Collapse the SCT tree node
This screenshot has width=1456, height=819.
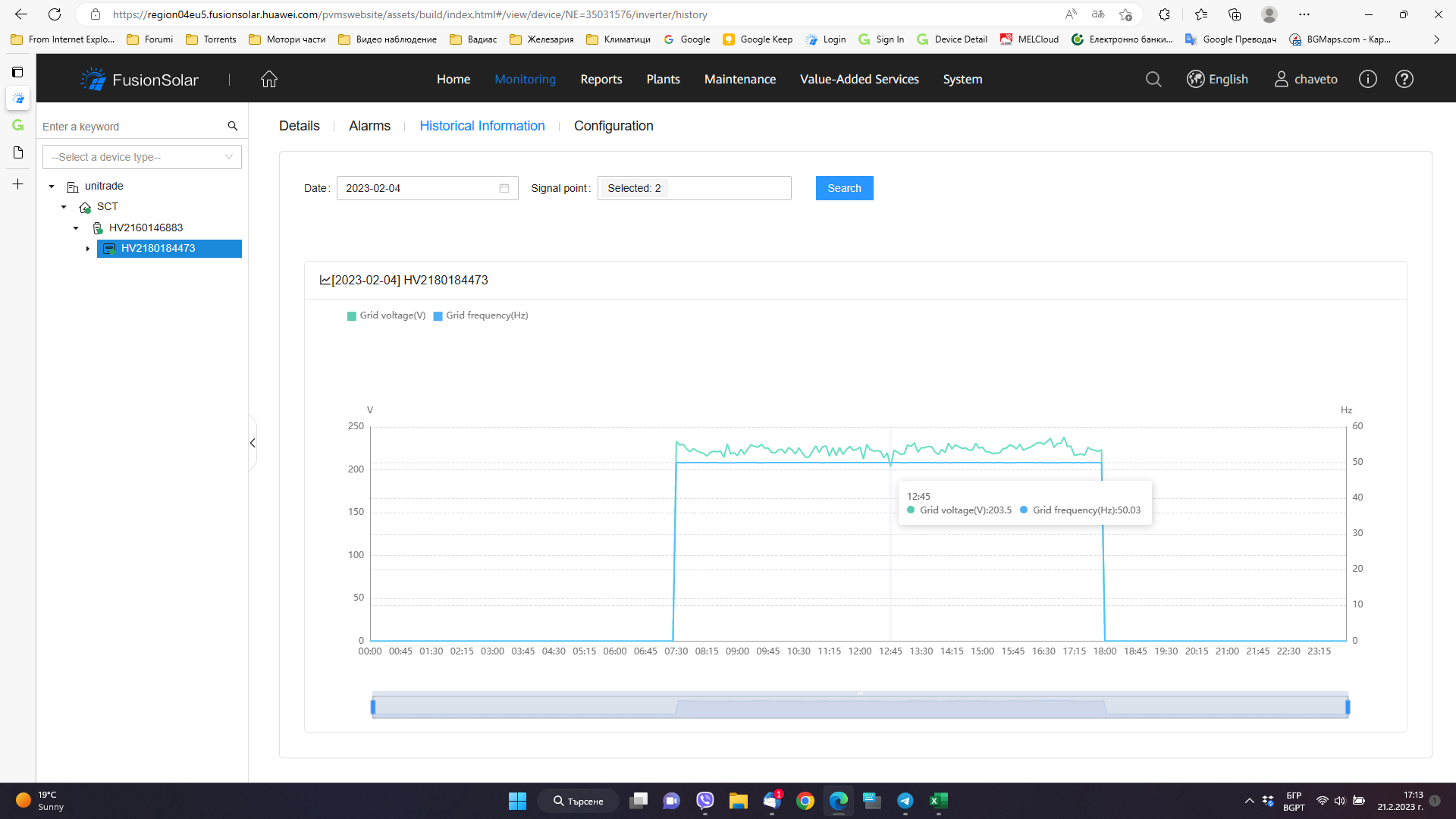tap(64, 207)
